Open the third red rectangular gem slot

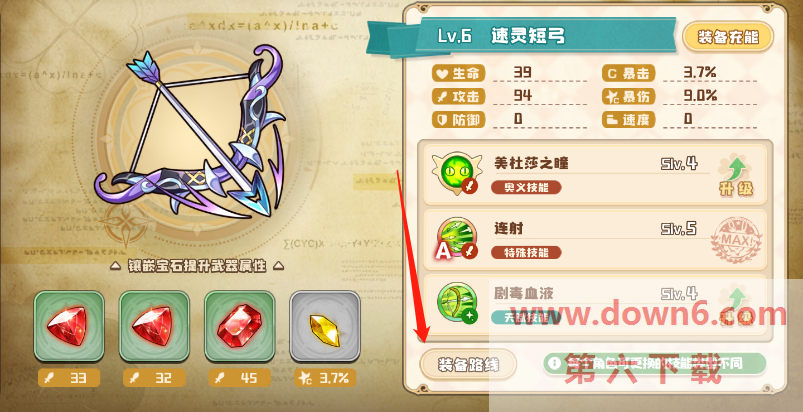point(240,326)
